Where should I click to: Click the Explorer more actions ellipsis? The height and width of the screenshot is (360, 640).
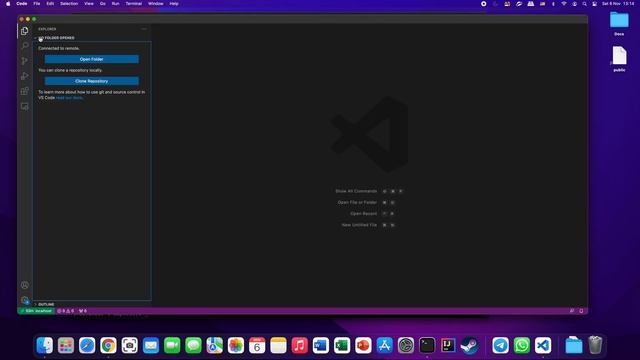pyautogui.click(x=144, y=29)
